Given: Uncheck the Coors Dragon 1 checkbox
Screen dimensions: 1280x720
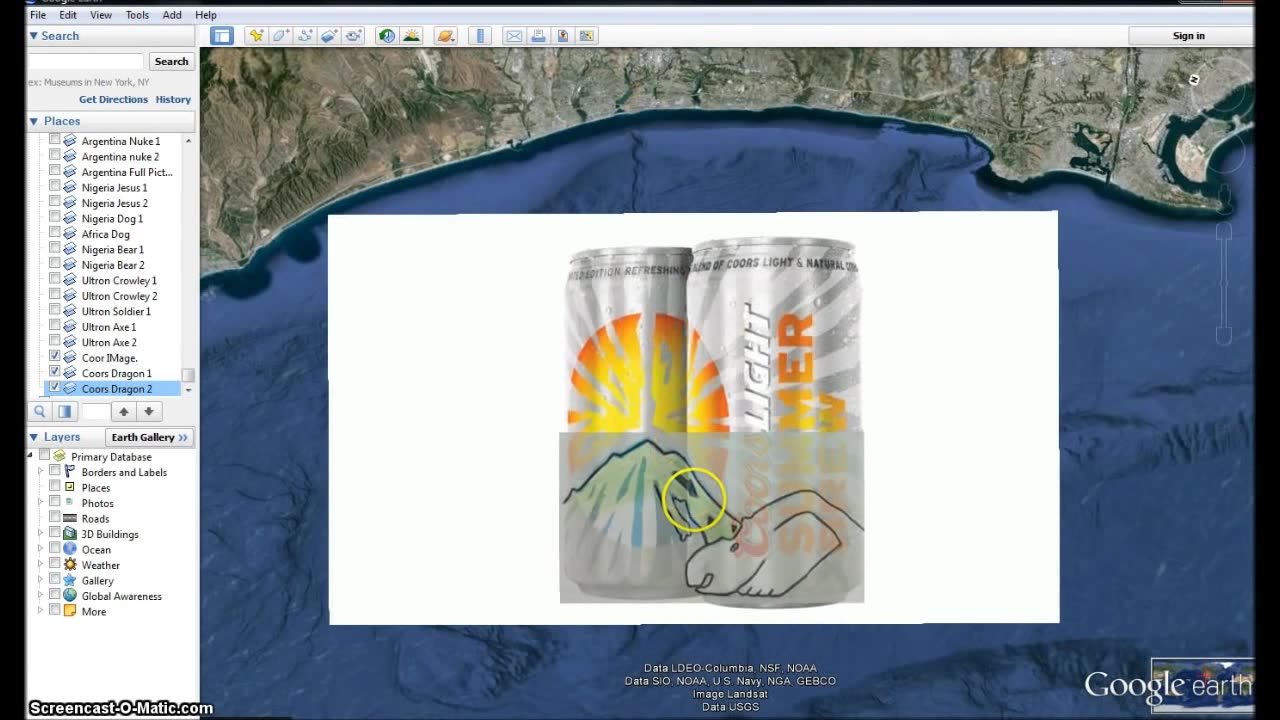Looking at the screenshot, I should coord(55,373).
